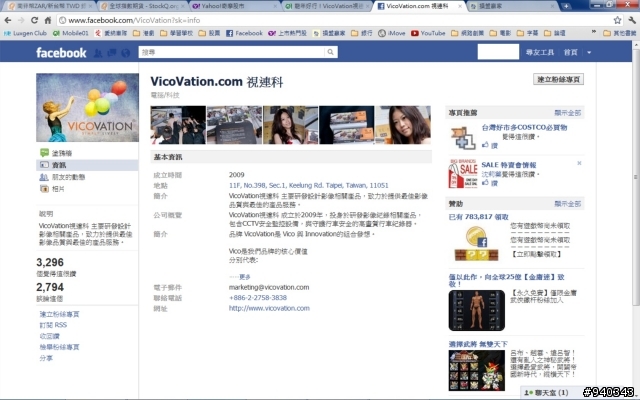Click 顯示全部 in the page recommendations header
Viewport: 640px width, 400px height.
567,113
